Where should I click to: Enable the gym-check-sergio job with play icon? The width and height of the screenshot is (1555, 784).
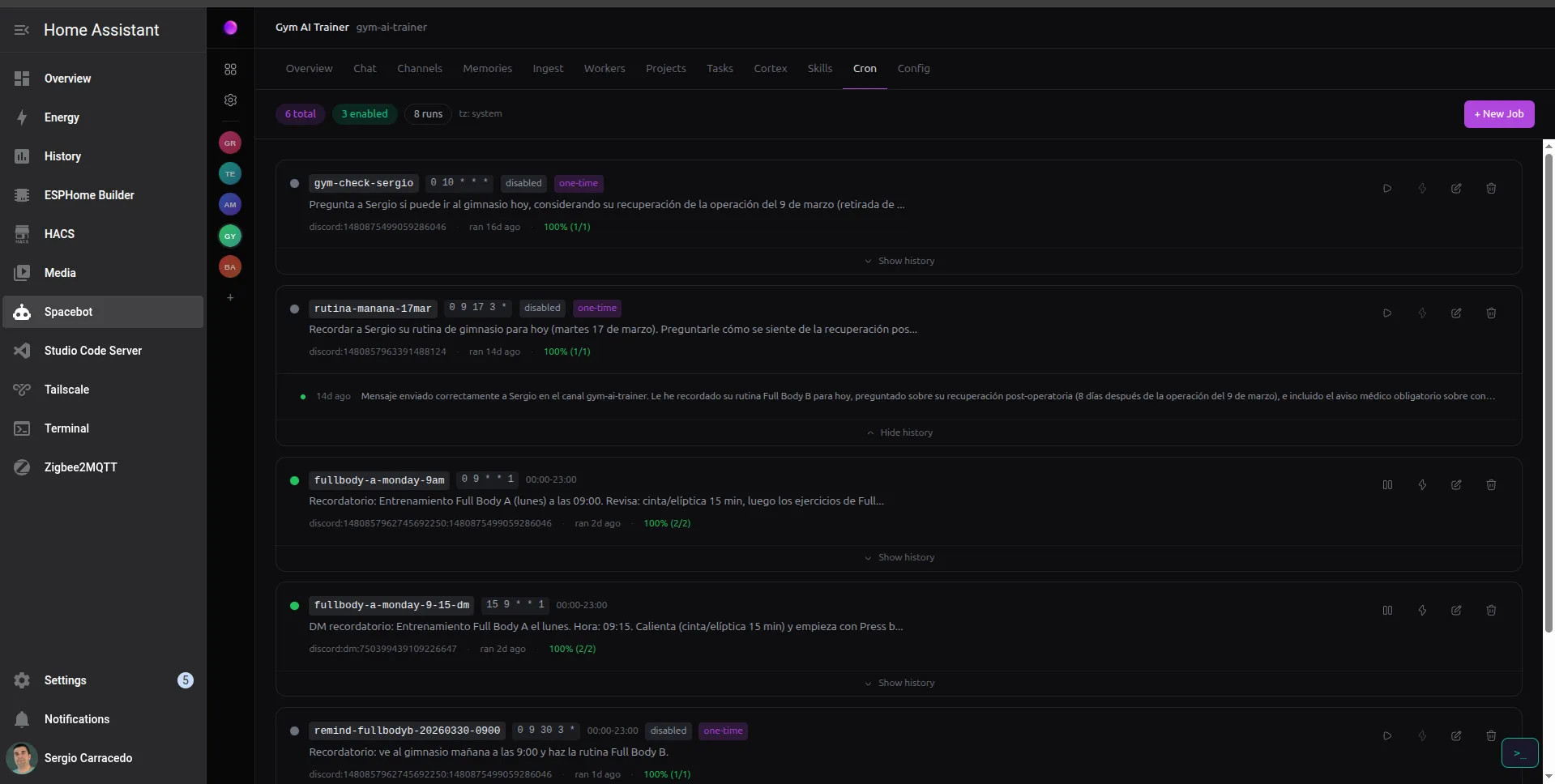click(1386, 189)
